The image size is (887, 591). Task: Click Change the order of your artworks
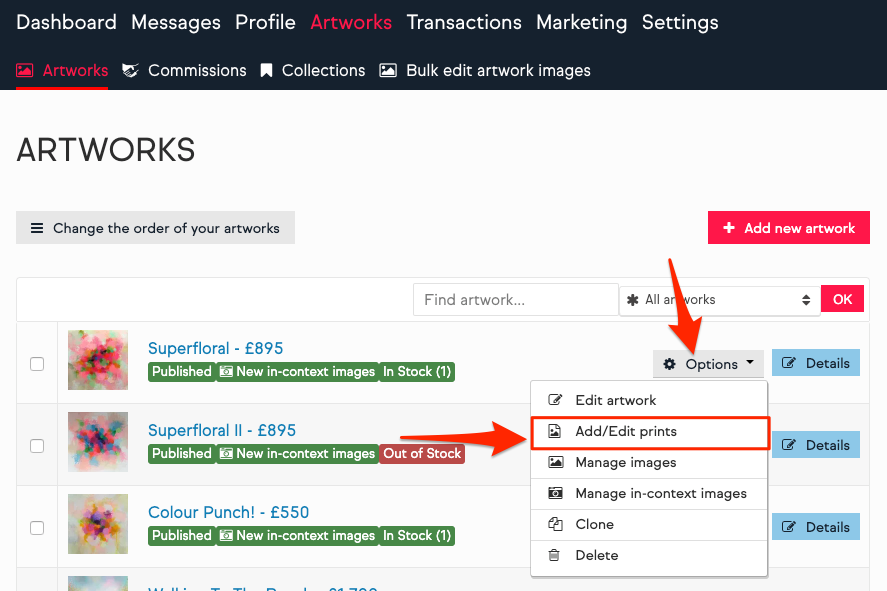point(155,227)
